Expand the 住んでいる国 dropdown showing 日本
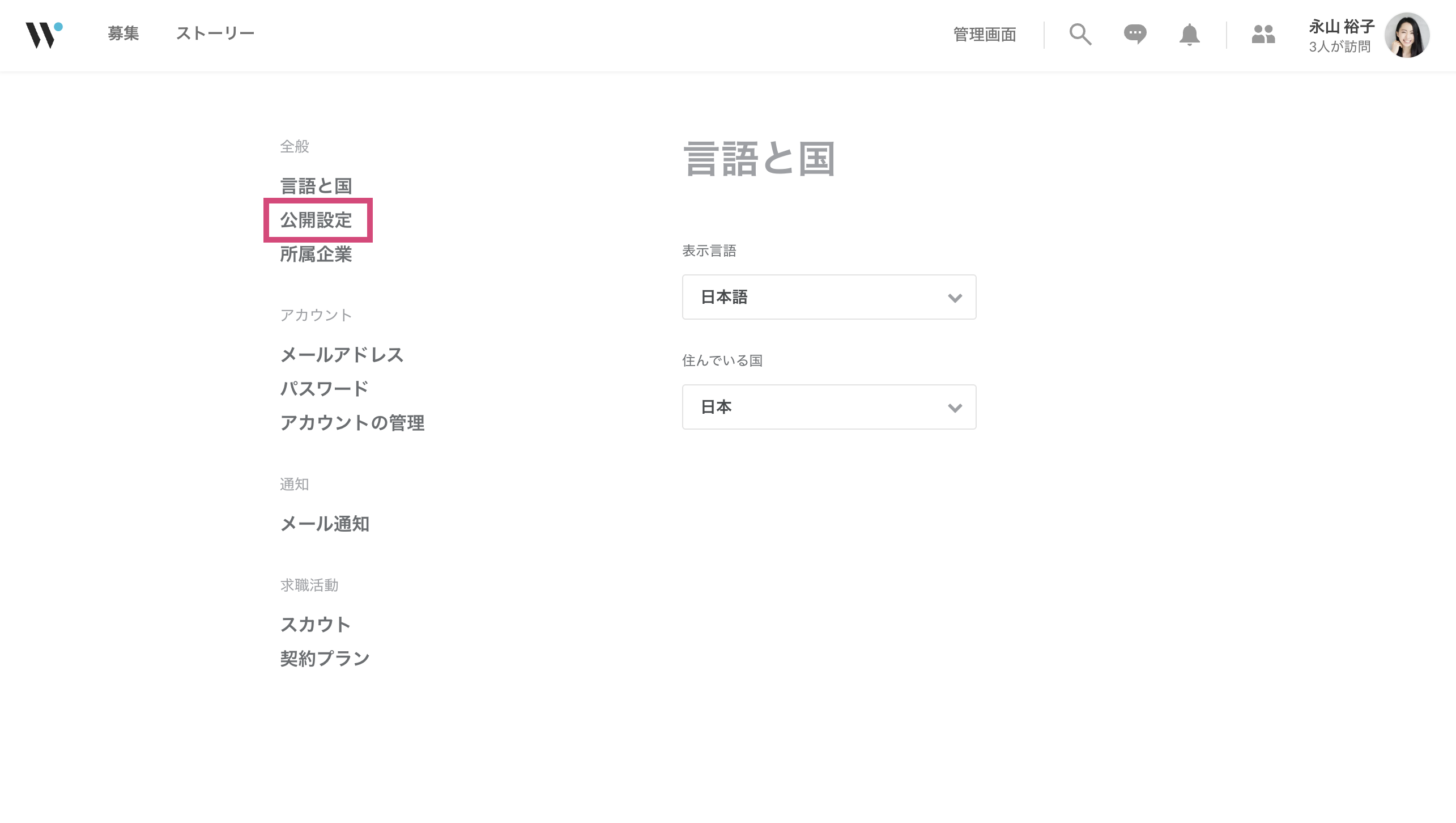Screen dimensions: 1456x823 click(x=828, y=407)
